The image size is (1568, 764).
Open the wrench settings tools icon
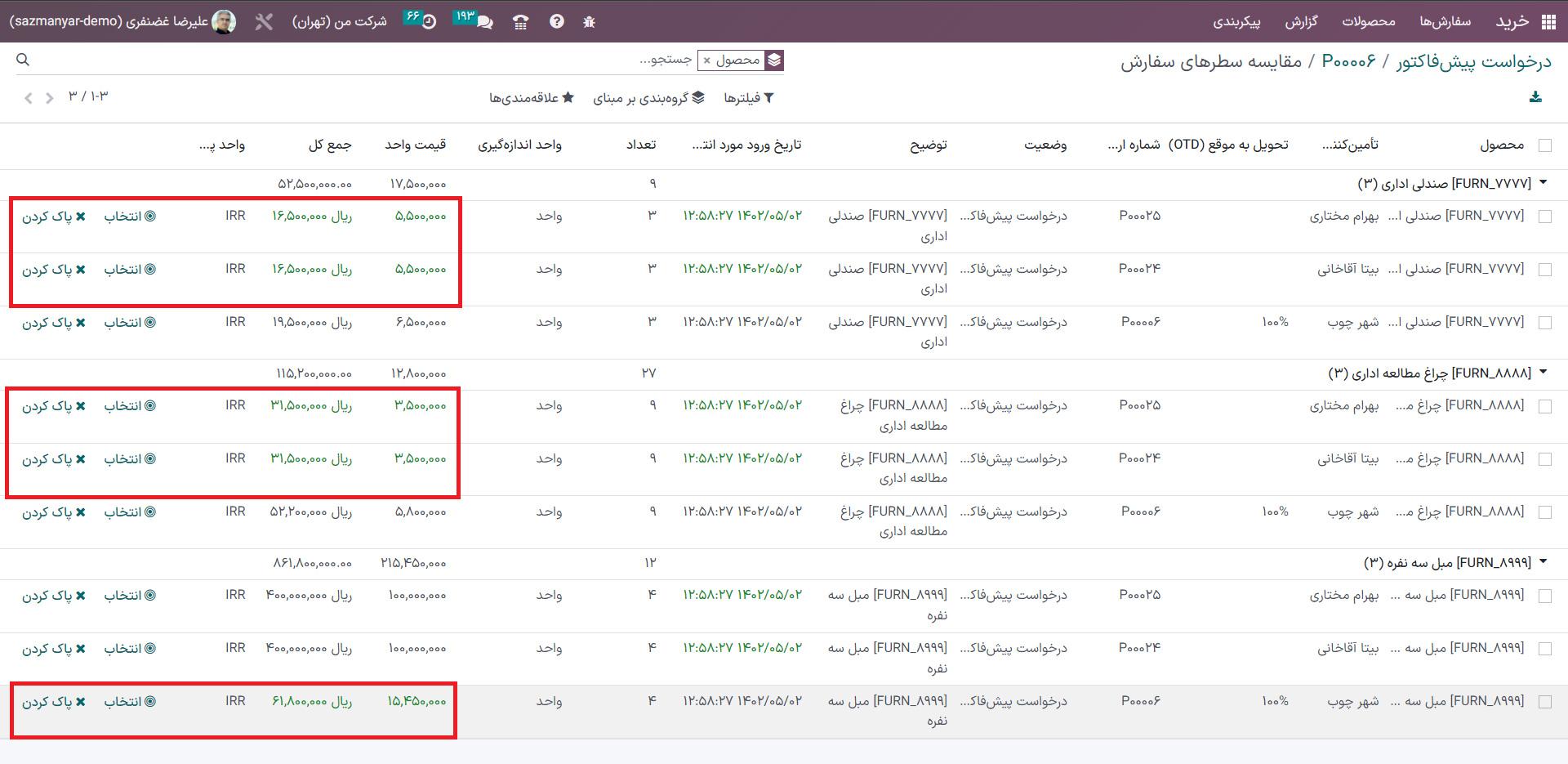(x=263, y=22)
